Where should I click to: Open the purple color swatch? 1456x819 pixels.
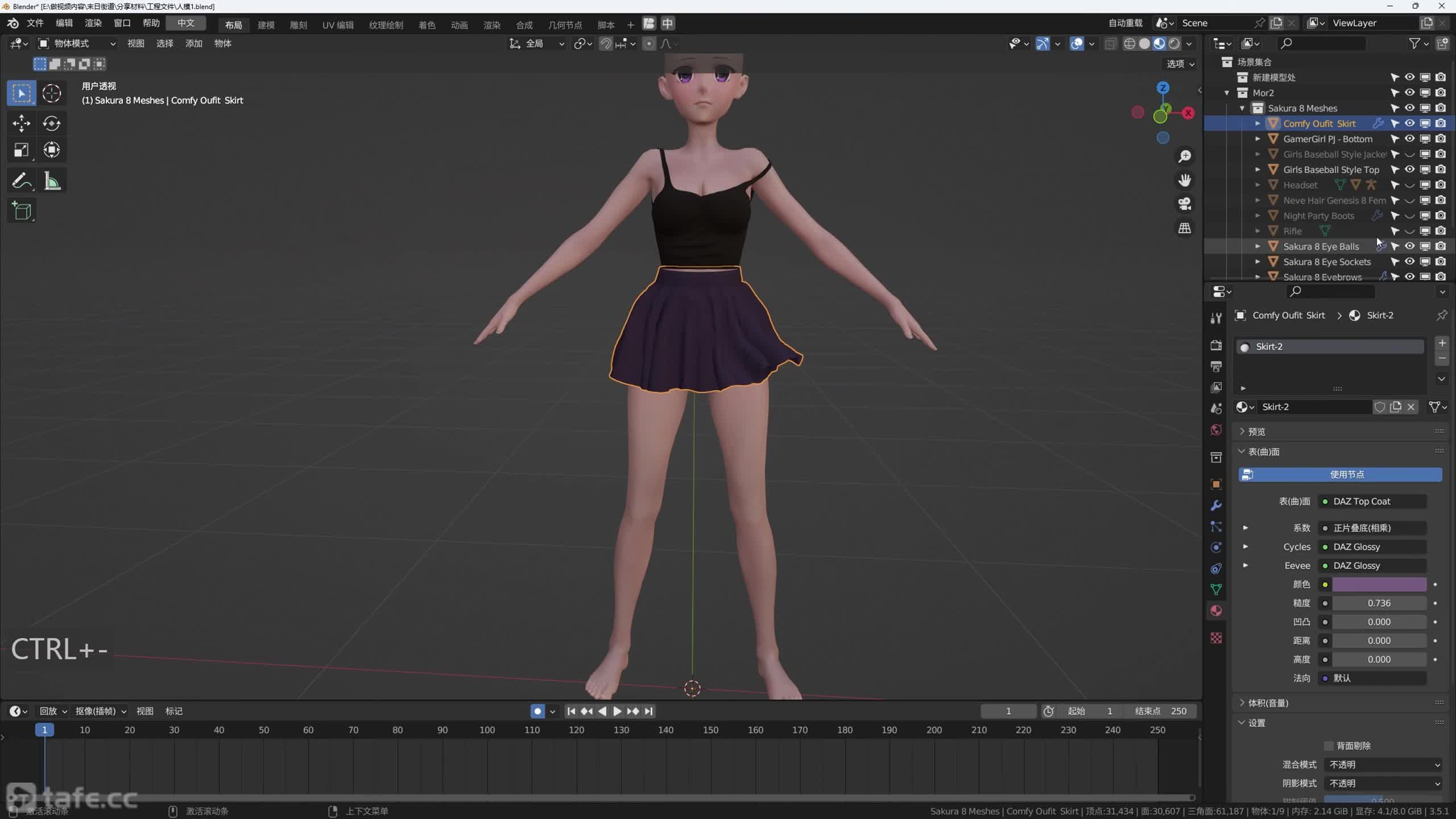(x=1379, y=584)
